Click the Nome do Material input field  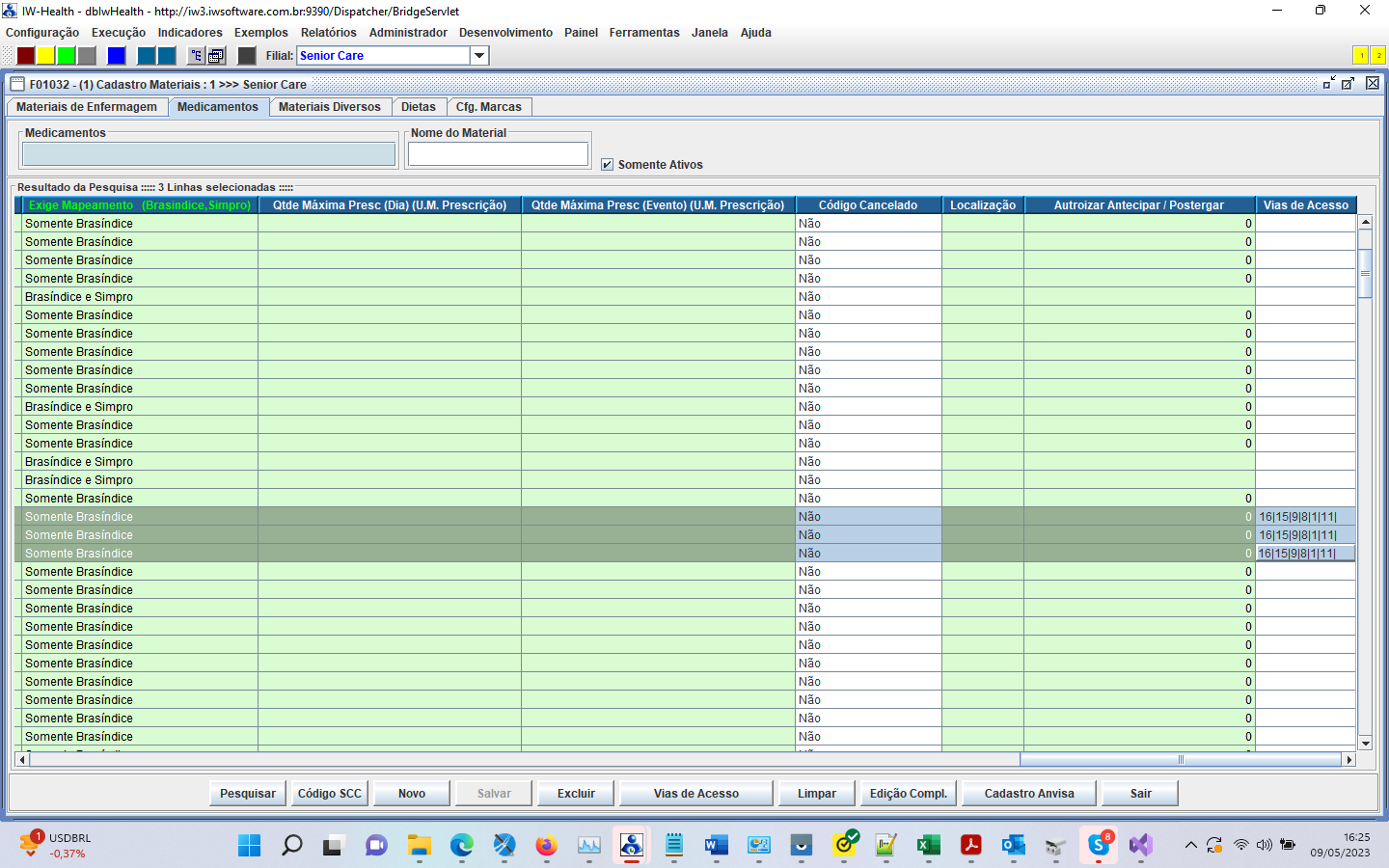pos(498,154)
